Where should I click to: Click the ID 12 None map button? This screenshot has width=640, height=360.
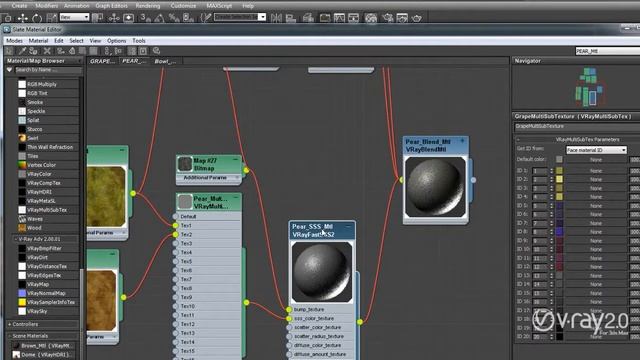[596, 267]
